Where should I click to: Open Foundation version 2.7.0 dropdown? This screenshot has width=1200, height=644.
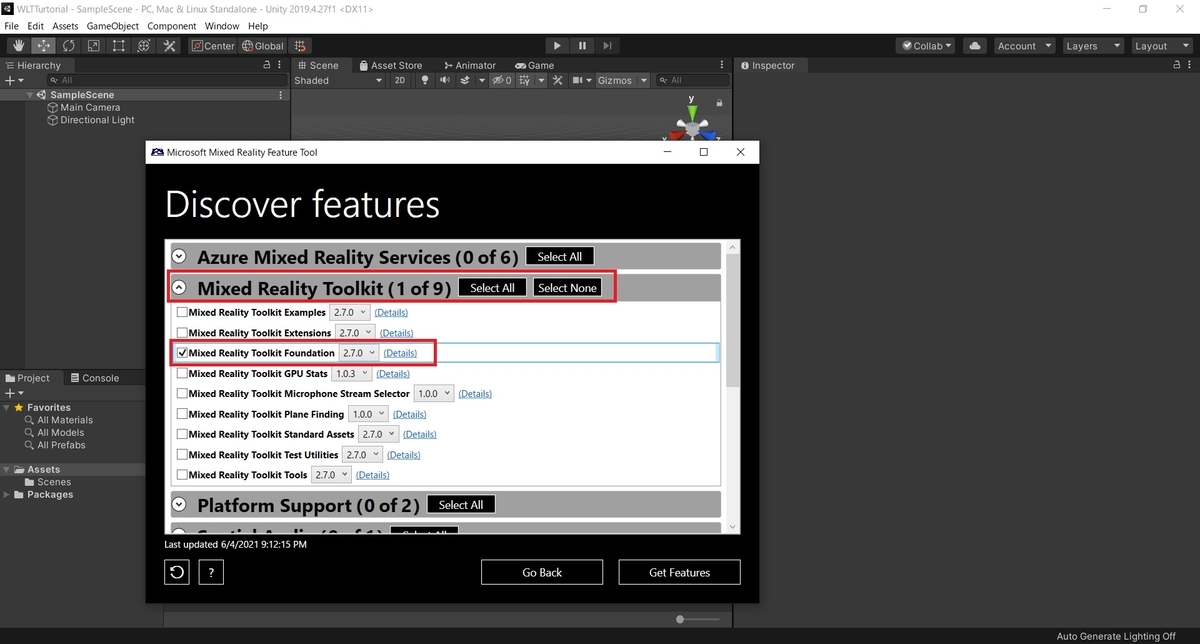[359, 352]
